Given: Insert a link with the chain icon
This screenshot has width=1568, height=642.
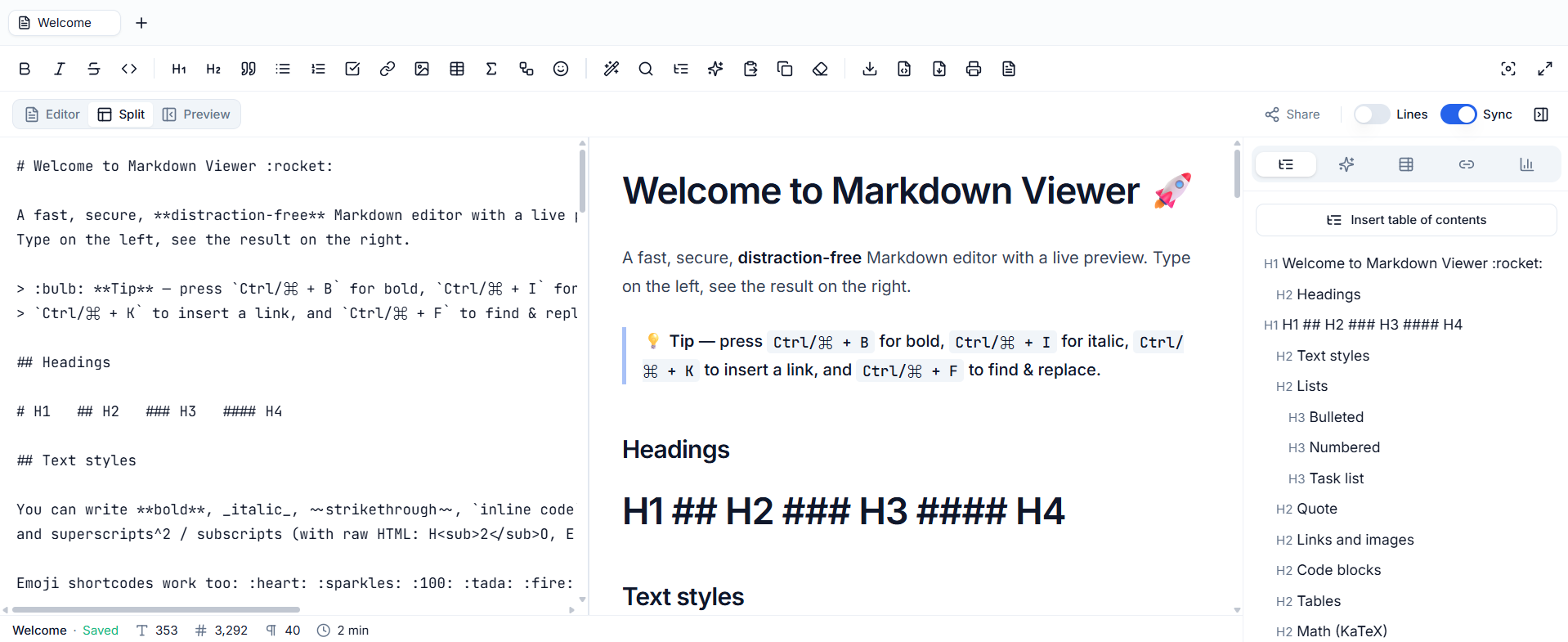Looking at the screenshot, I should pyautogui.click(x=388, y=69).
